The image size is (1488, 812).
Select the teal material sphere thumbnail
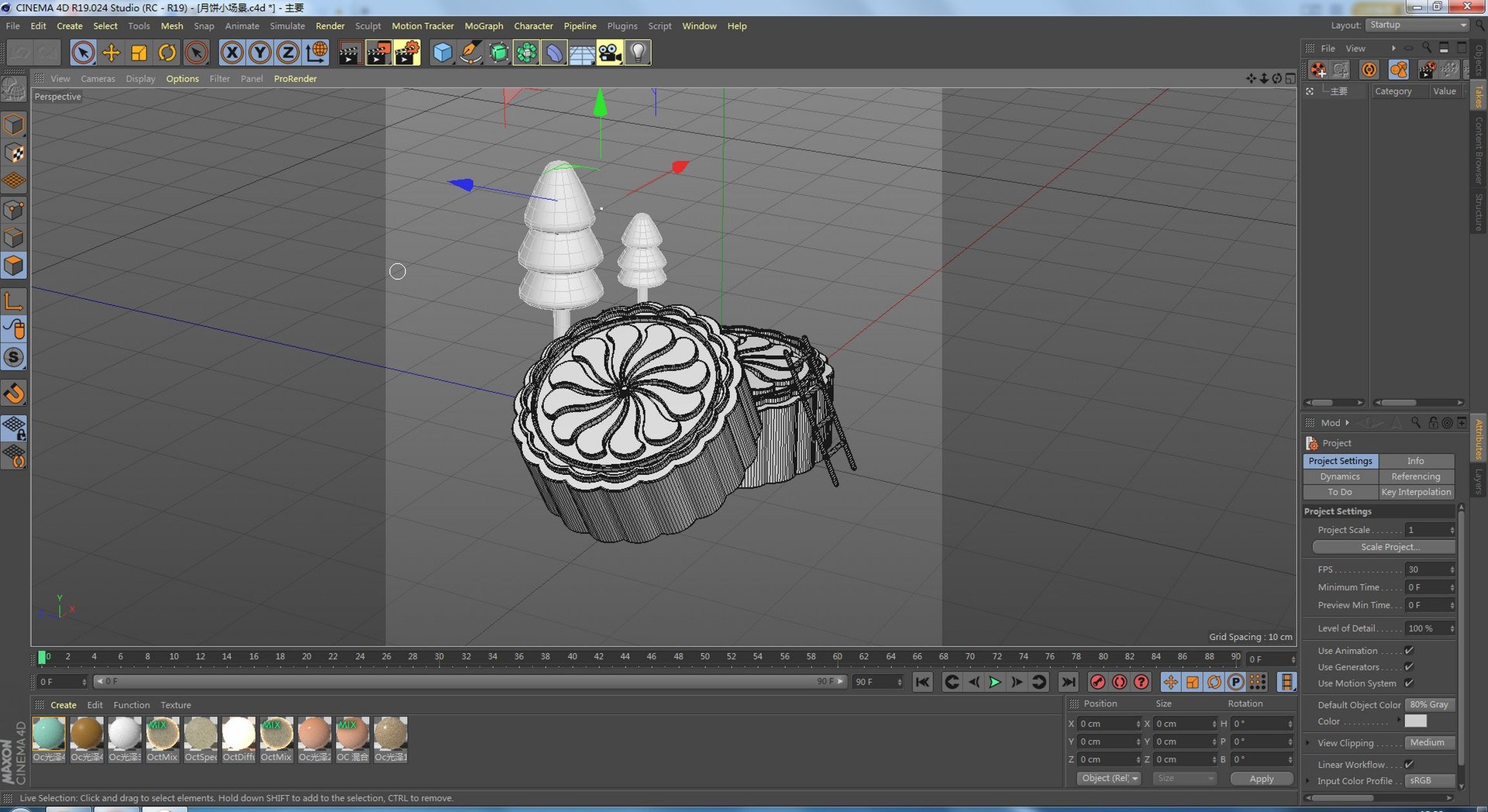pyautogui.click(x=49, y=733)
